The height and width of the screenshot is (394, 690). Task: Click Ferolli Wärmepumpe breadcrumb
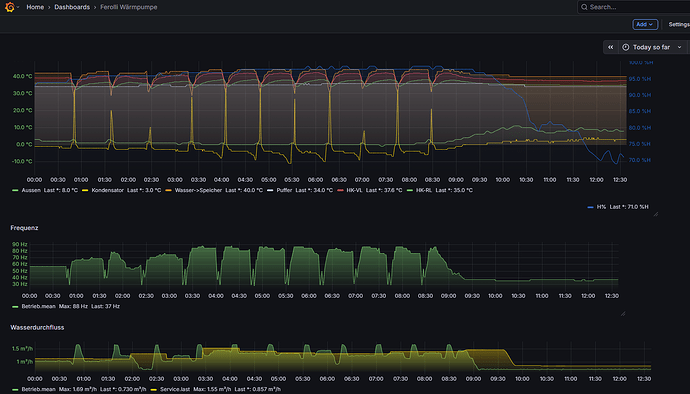pyautogui.click(x=128, y=7)
